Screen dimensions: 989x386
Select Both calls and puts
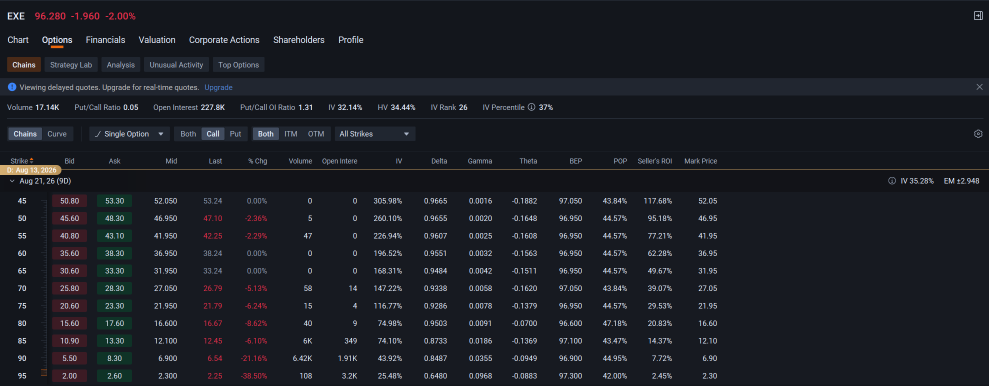[188, 134]
